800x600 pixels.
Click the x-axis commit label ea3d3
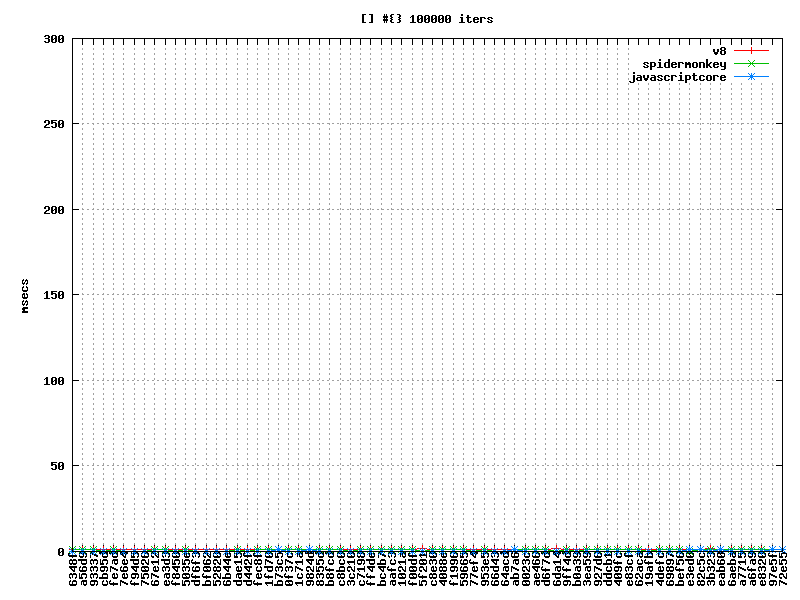(x=165, y=568)
